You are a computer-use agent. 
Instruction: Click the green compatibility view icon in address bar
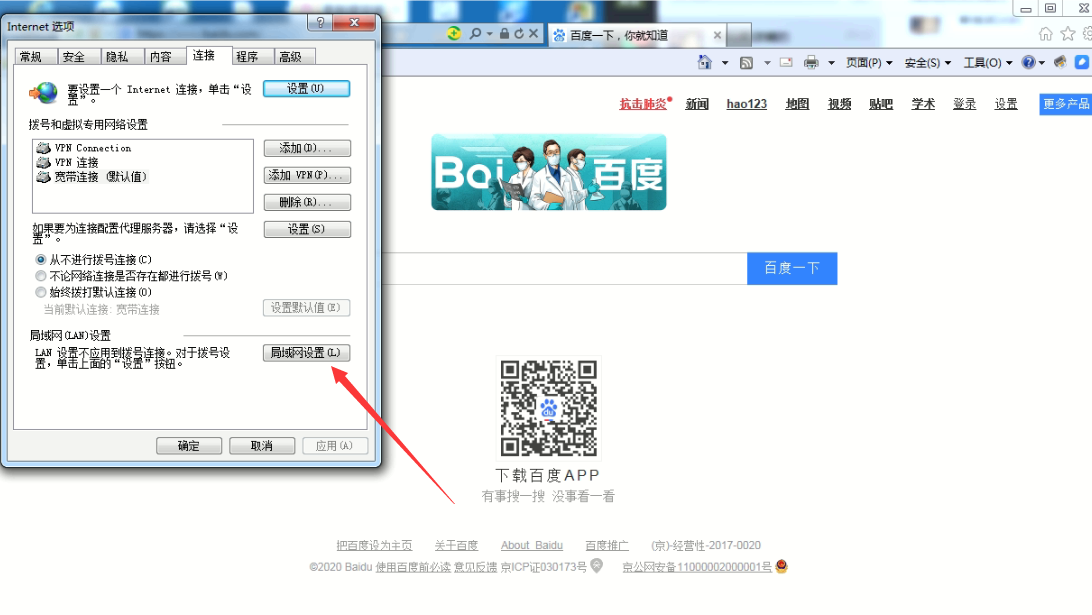pyautogui.click(x=453, y=33)
